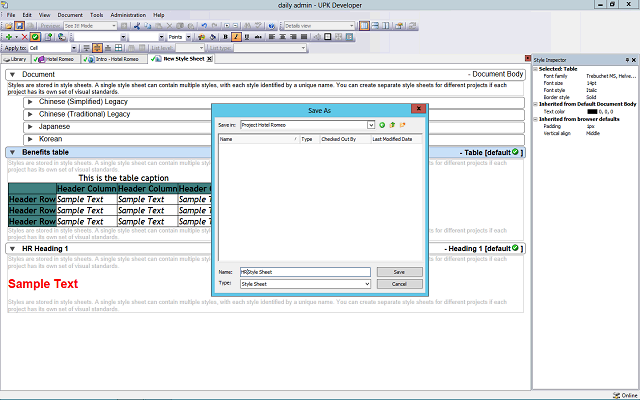Click the Up One Level folder icon

[x=392, y=125]
